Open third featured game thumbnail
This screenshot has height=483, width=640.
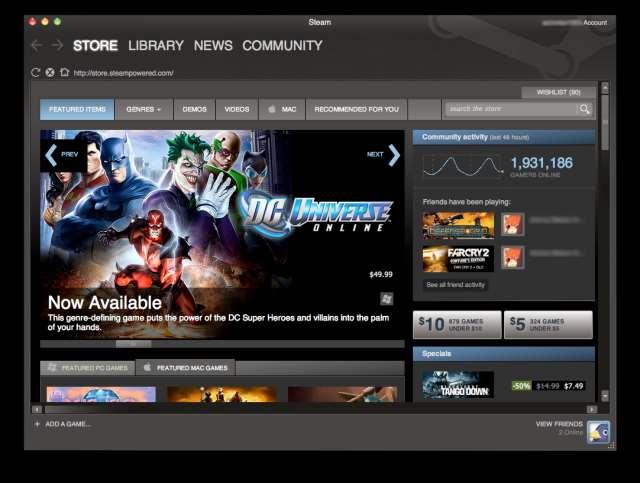coord(342,394)
